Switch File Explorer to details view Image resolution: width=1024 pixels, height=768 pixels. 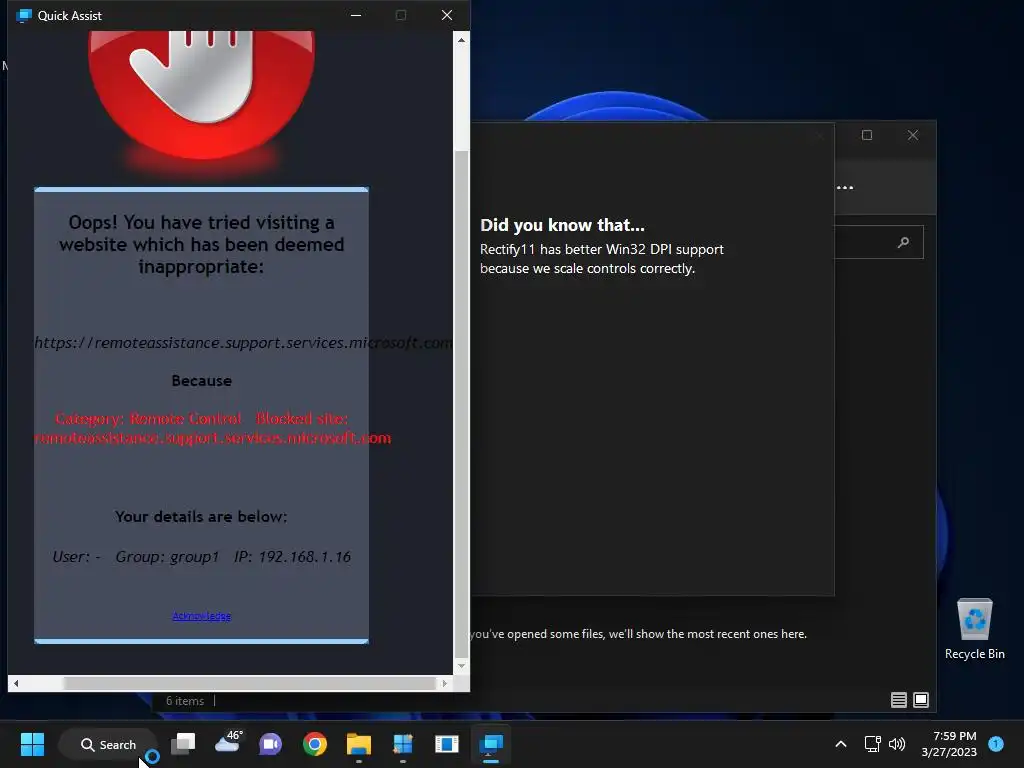tap(899, 700)
